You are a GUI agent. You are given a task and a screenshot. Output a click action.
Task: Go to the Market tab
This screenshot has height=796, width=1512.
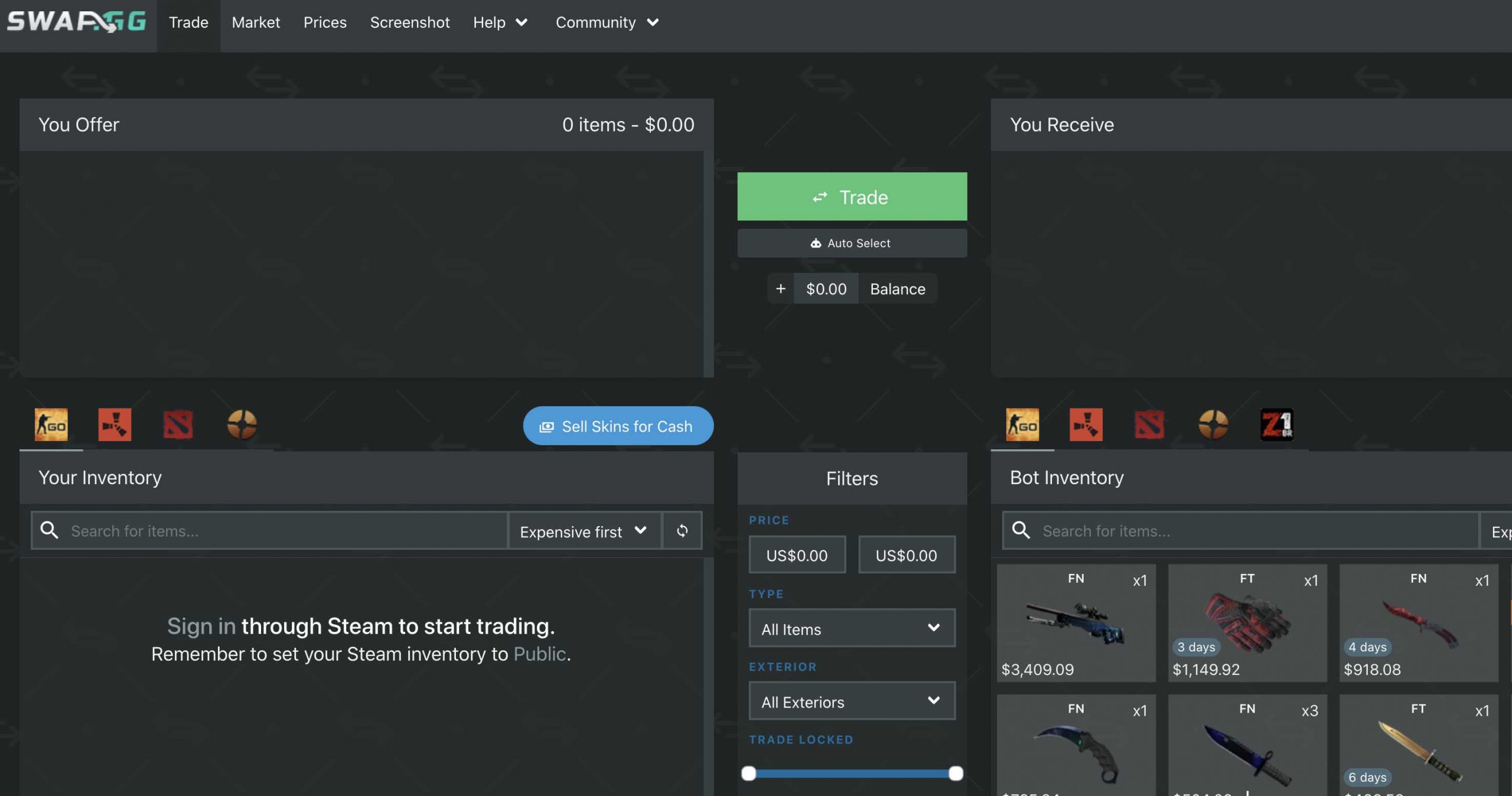point(256,22)
